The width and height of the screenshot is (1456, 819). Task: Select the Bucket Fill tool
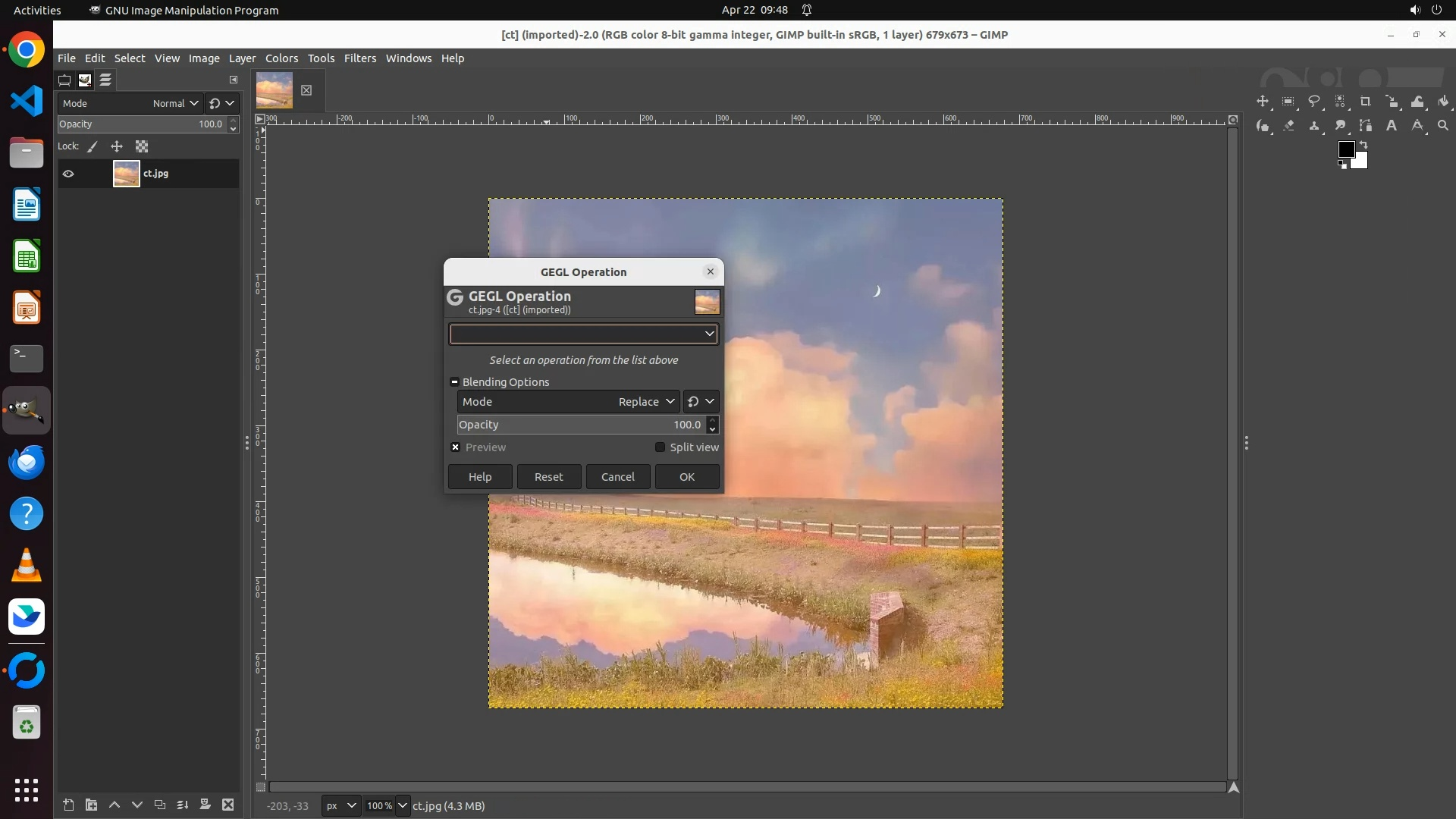tap(1443, 102)
